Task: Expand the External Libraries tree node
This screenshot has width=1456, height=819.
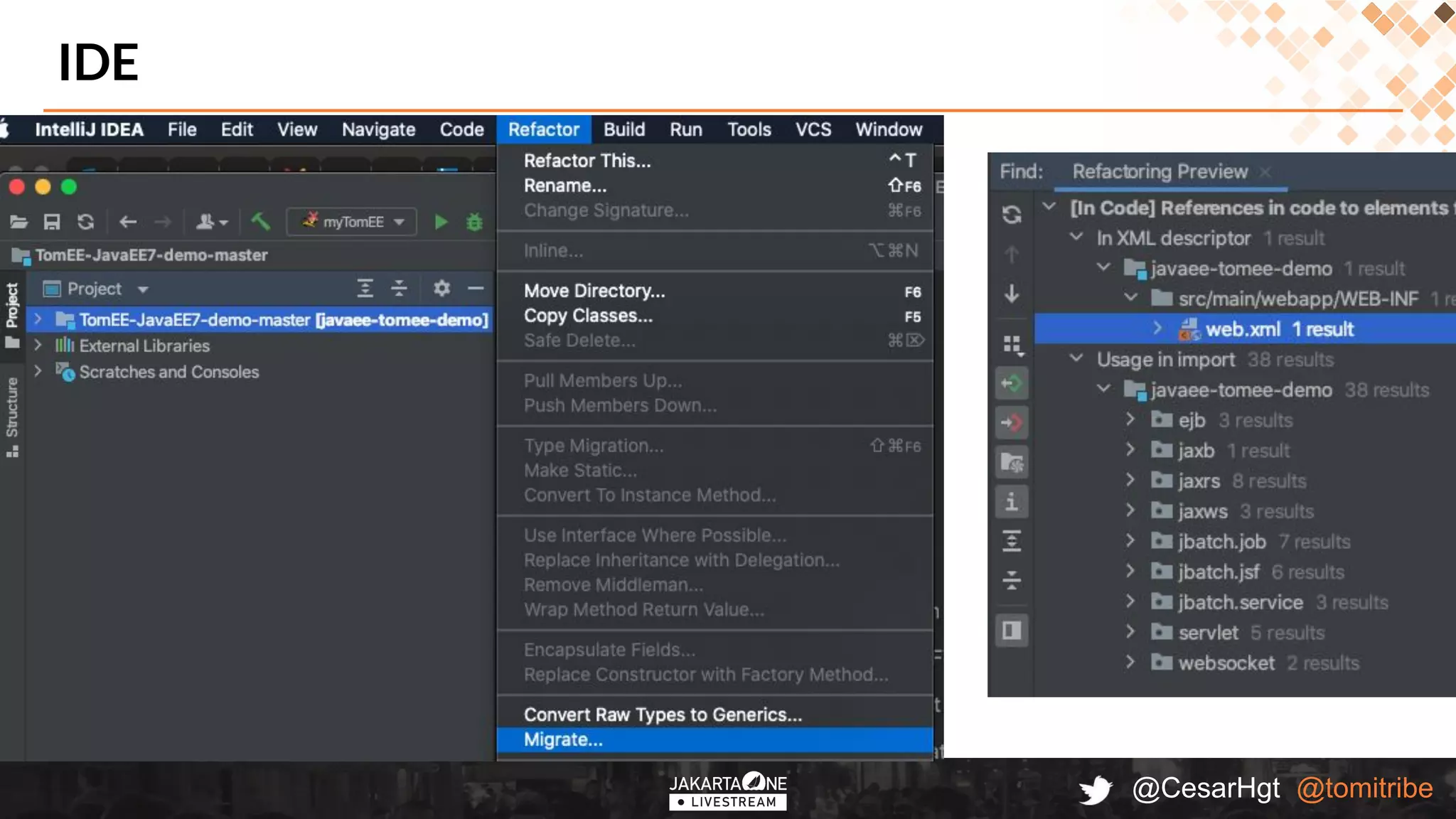Action: (x=38, y=346)
